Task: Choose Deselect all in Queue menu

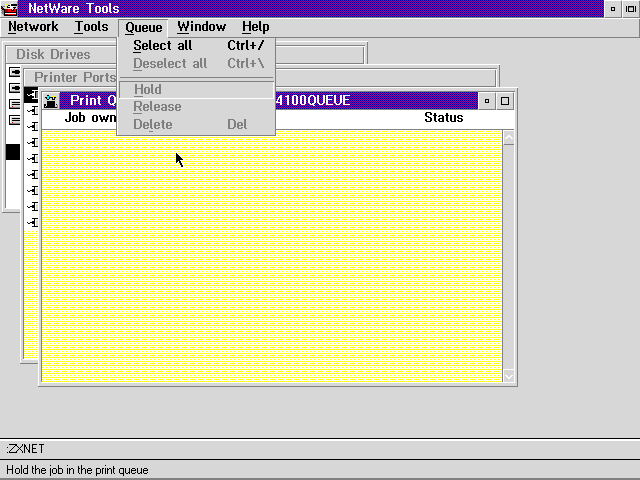Action: coord(196,64)
